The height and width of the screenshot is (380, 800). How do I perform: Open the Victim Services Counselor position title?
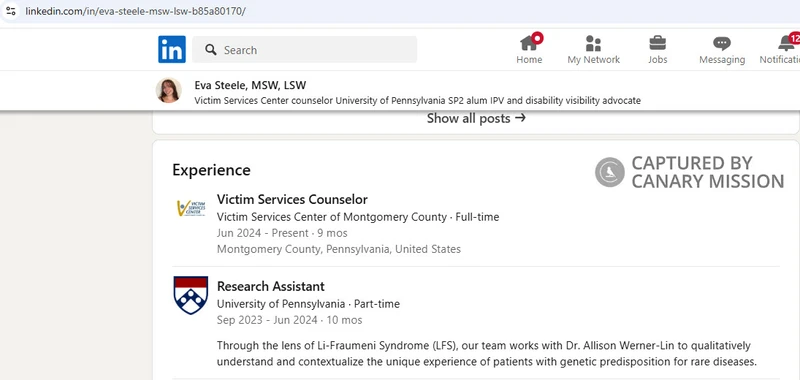pos(292,199)
